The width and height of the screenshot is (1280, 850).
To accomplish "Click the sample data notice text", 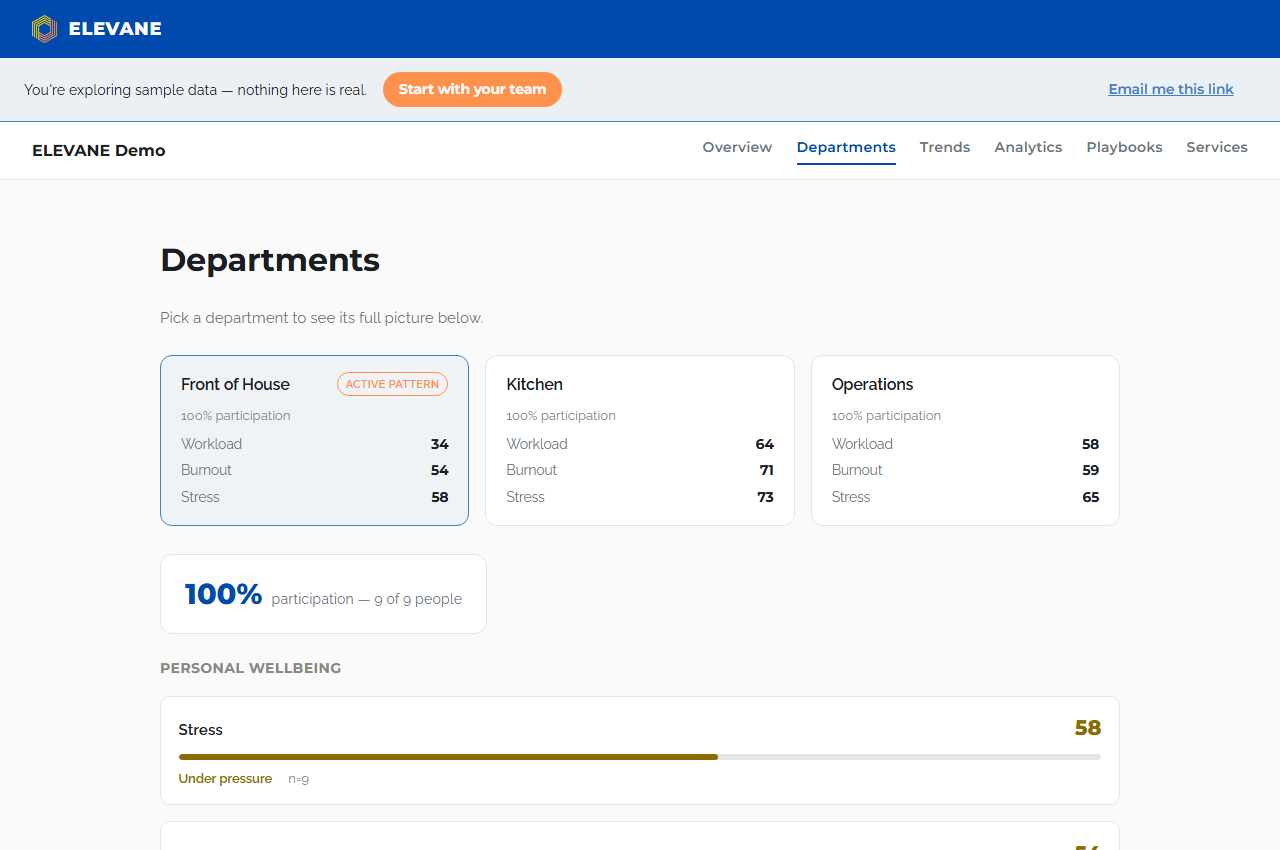I will tap(195, 89).
